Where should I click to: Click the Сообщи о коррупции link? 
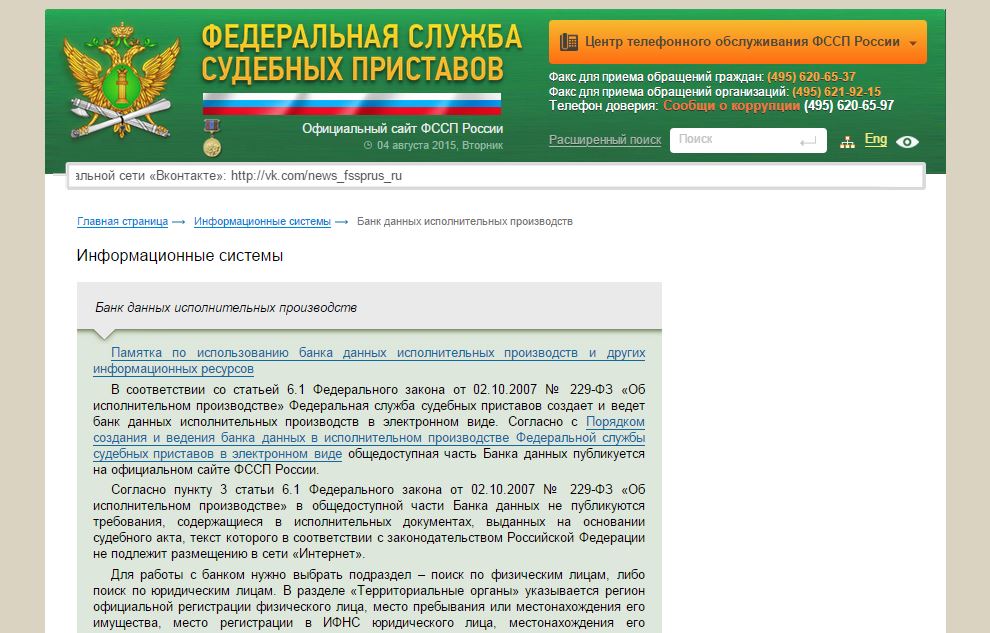point(731,106)
